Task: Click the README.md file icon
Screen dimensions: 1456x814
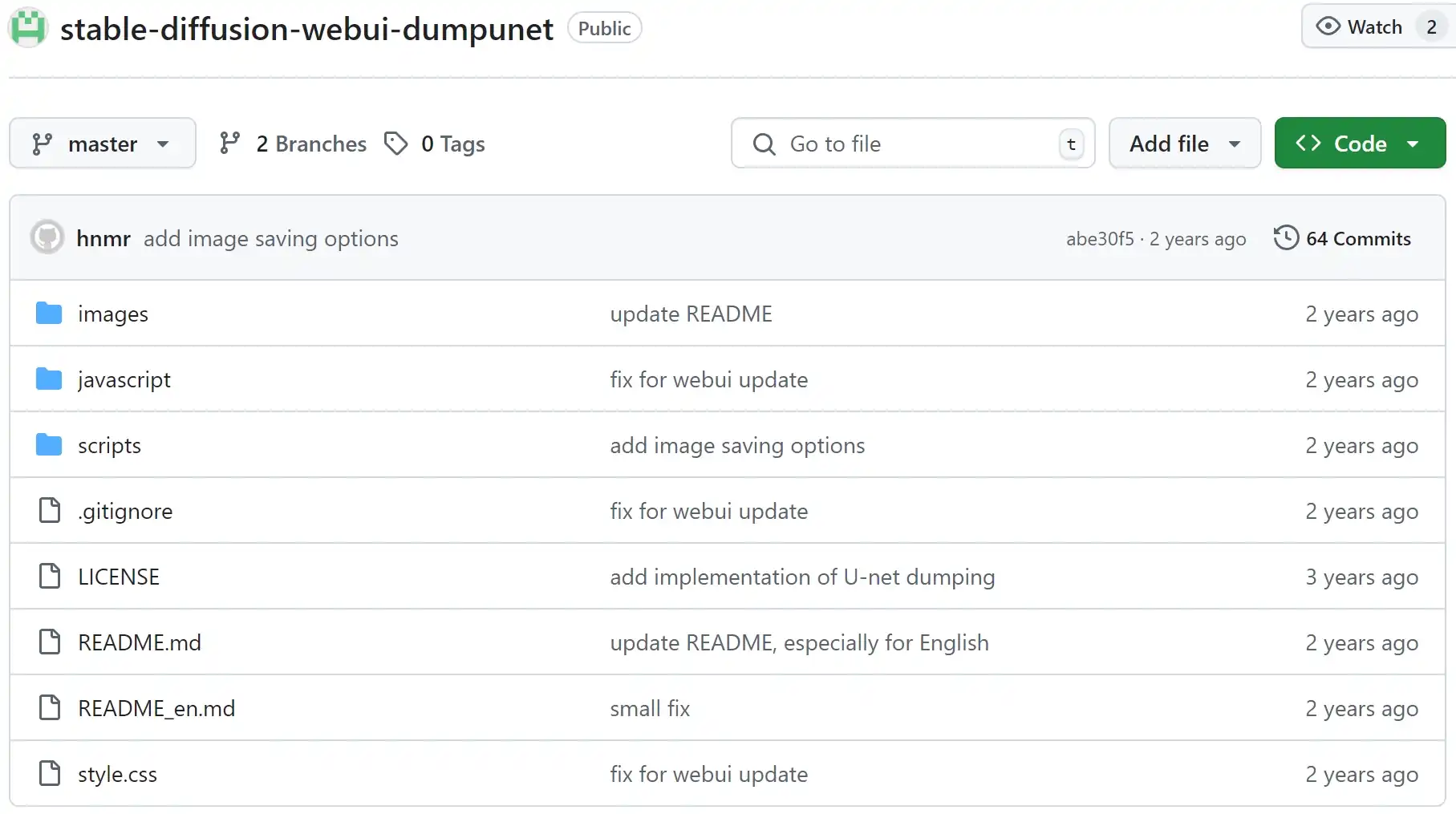Action: pyautogui.click(x=50, y=642)
